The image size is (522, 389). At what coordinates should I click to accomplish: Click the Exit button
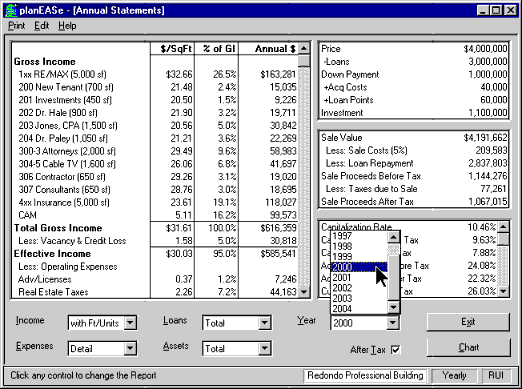point(468,322)
